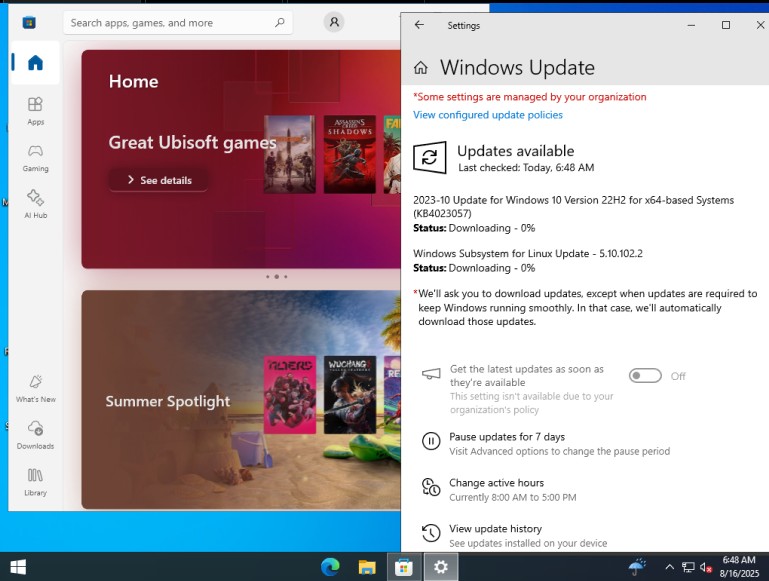Click See details on Ubisoft games banner

pyautogui.click(x=158, y=180)
